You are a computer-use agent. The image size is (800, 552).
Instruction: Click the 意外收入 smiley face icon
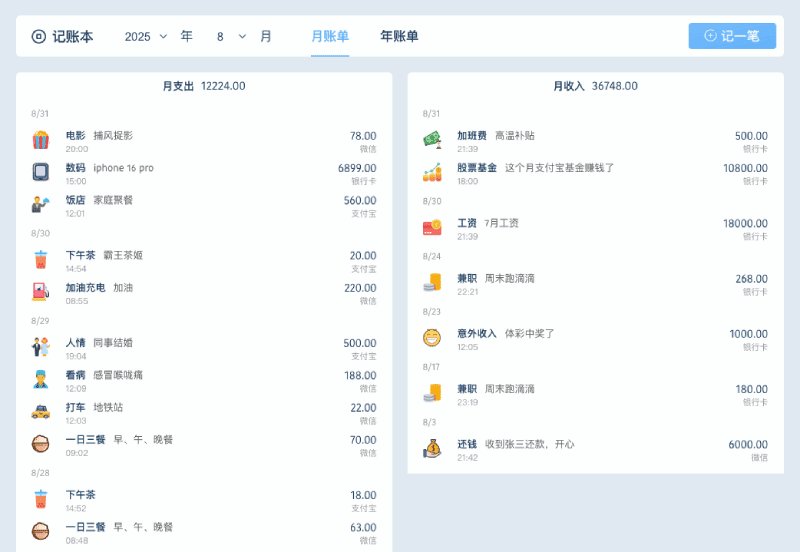(x=432, y=339)
